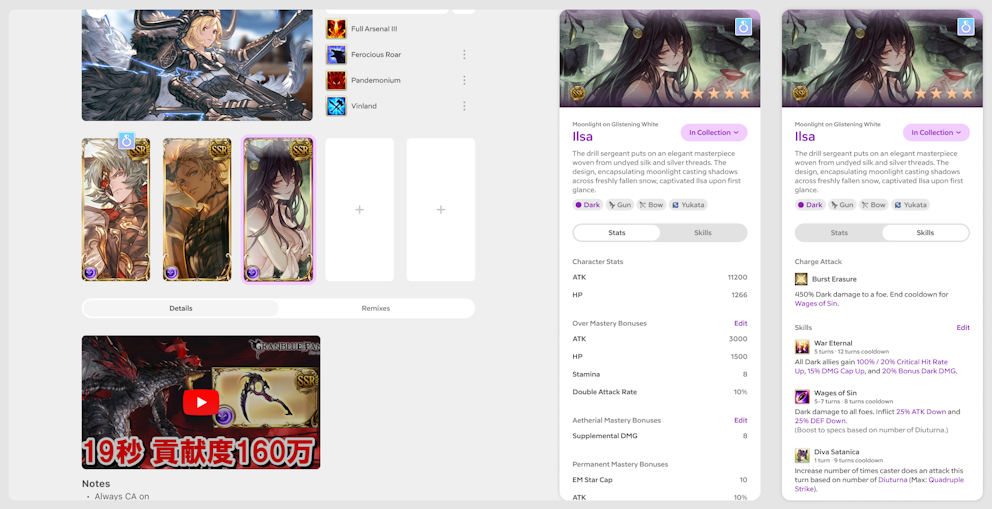Click 25% DEF Down link
992x509 pixels.
820,421
